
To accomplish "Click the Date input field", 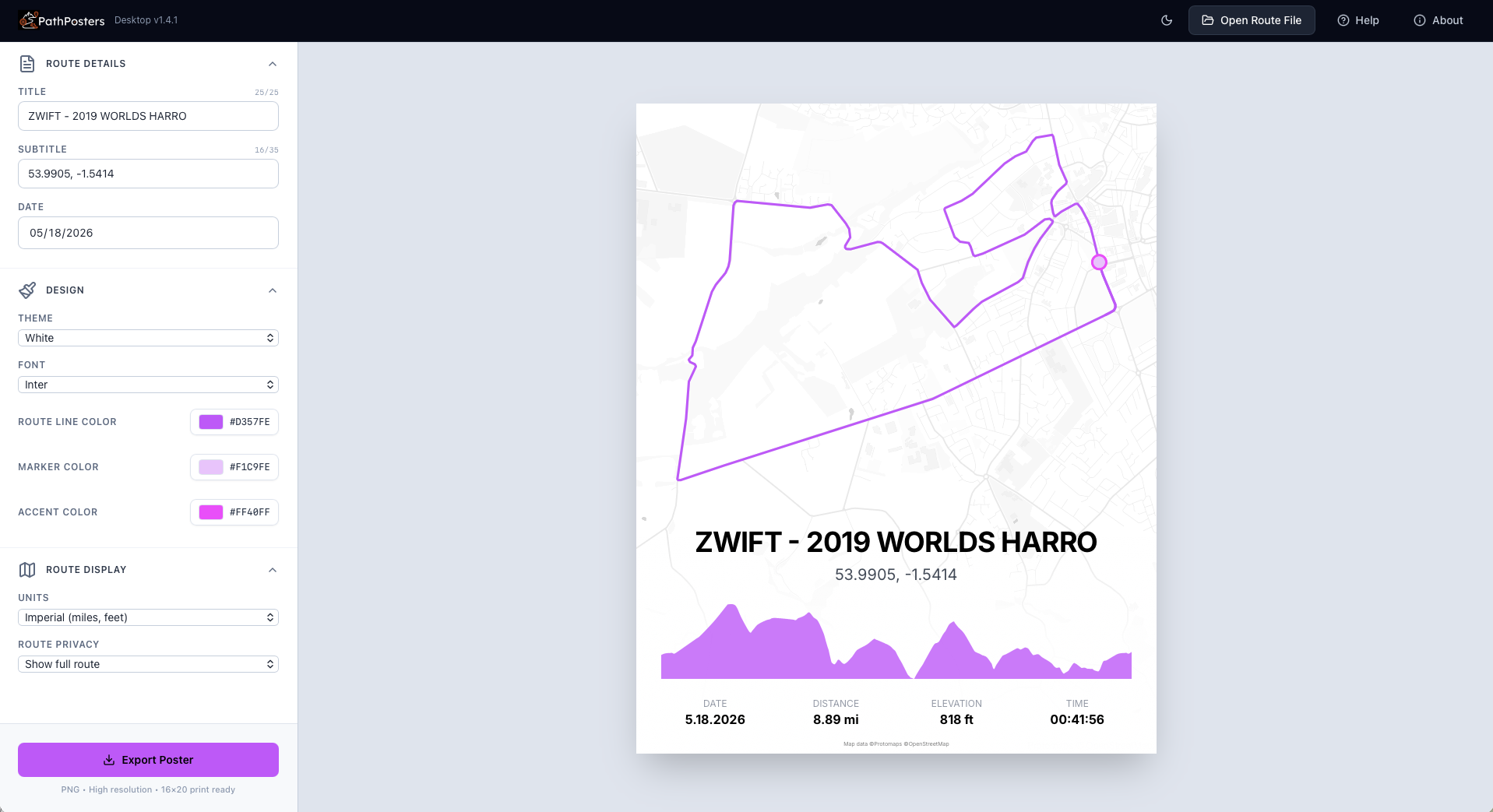I will tap(148, 233).
